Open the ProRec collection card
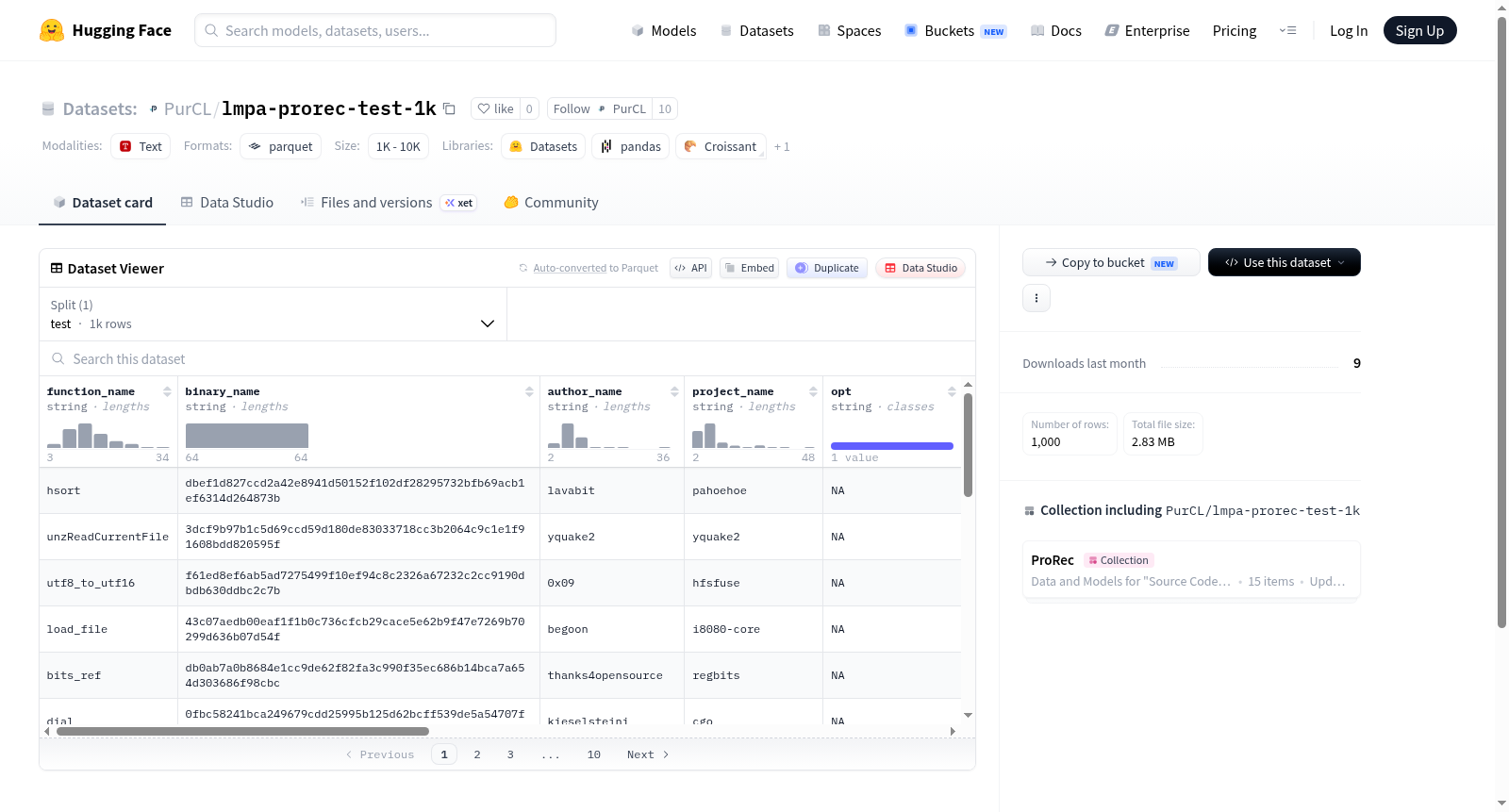 (x=1191, y=570)
